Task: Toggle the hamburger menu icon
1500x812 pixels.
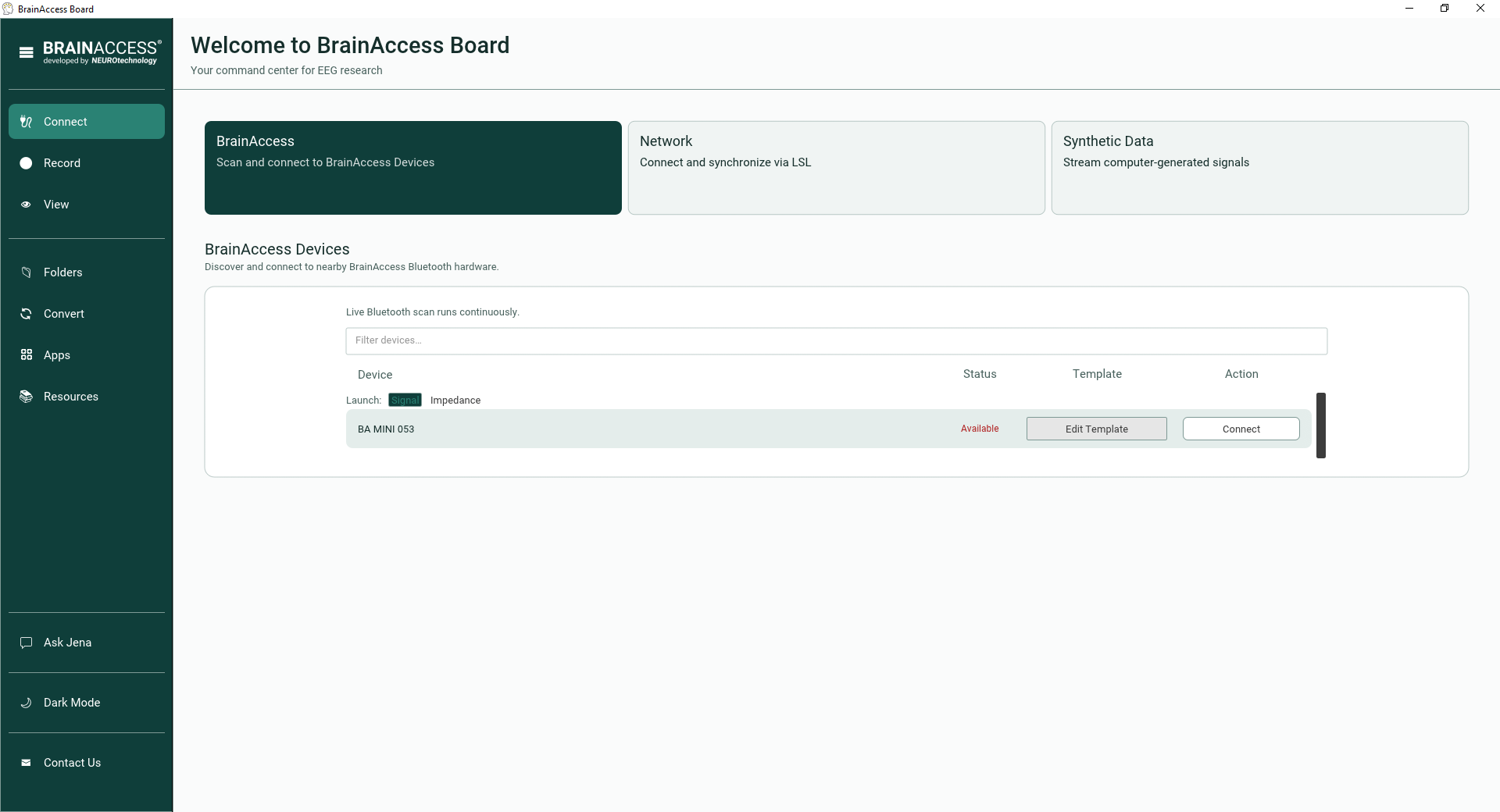Action: [27, 52]
